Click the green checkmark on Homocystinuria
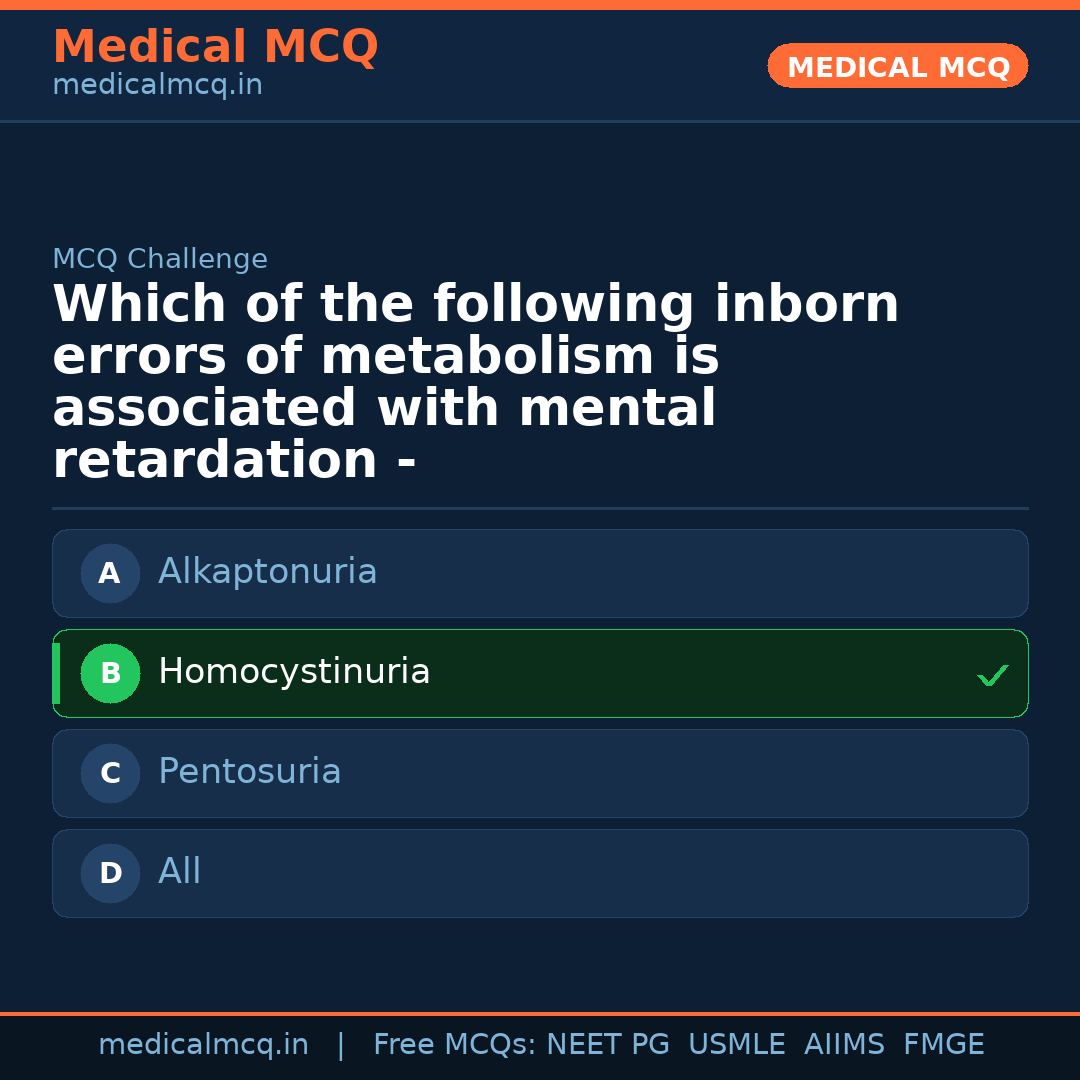Screen dimensions: 1080x1080 [x=993, y=674]
